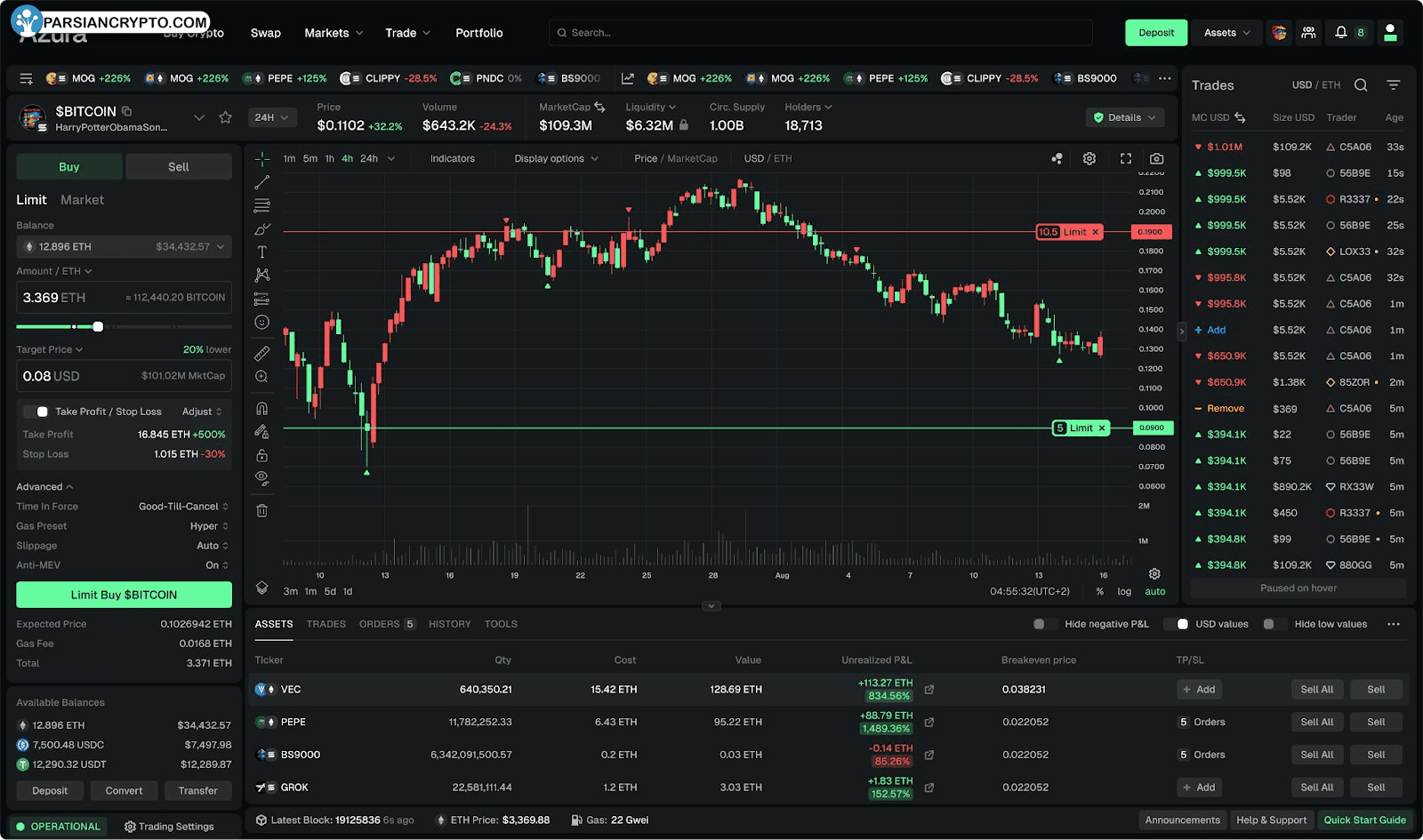Open the HISTORY tab
This screenshot has width=1423, height=840.
(x=450, y=624)
